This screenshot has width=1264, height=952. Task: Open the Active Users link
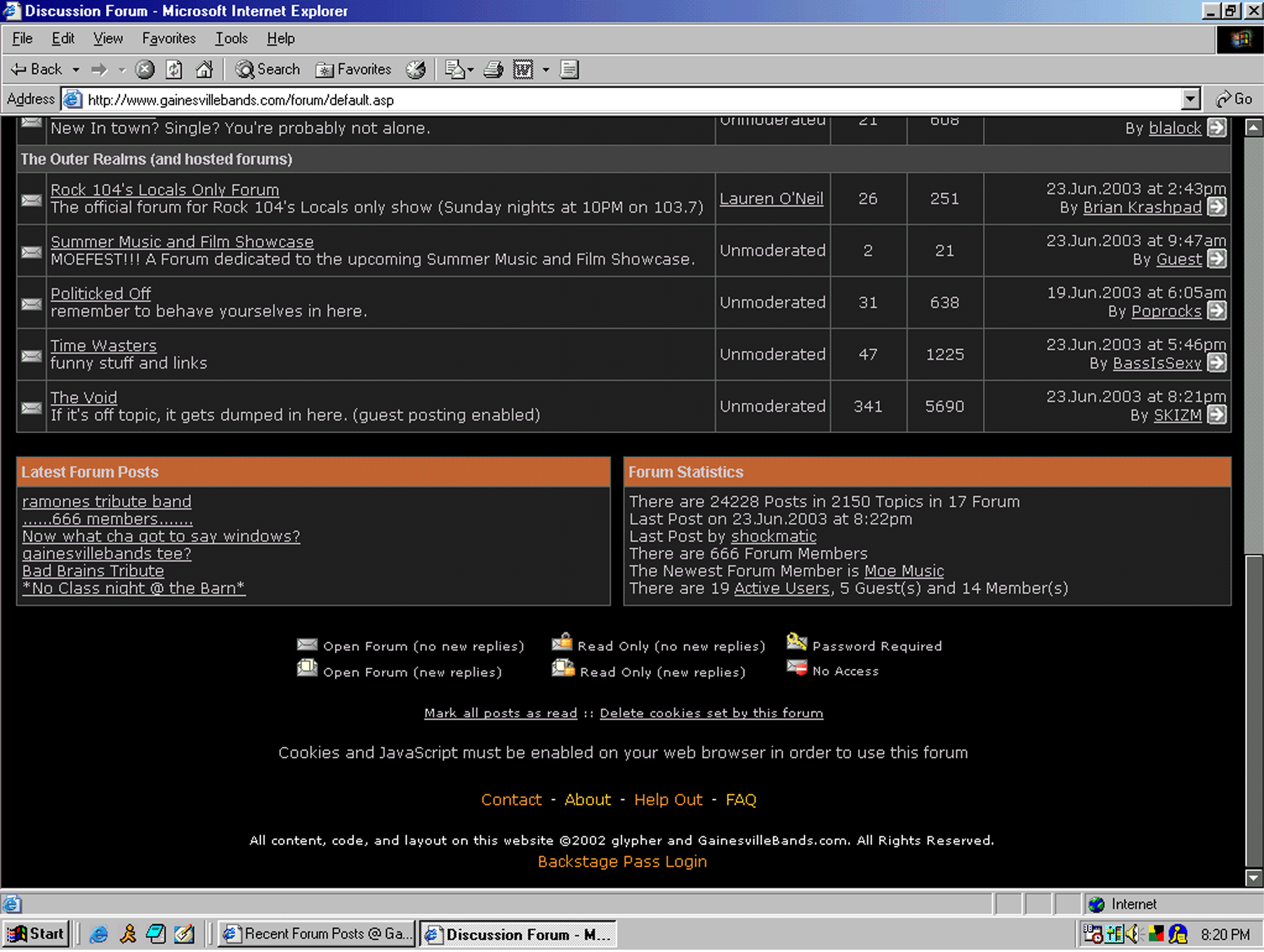[782, 588]
